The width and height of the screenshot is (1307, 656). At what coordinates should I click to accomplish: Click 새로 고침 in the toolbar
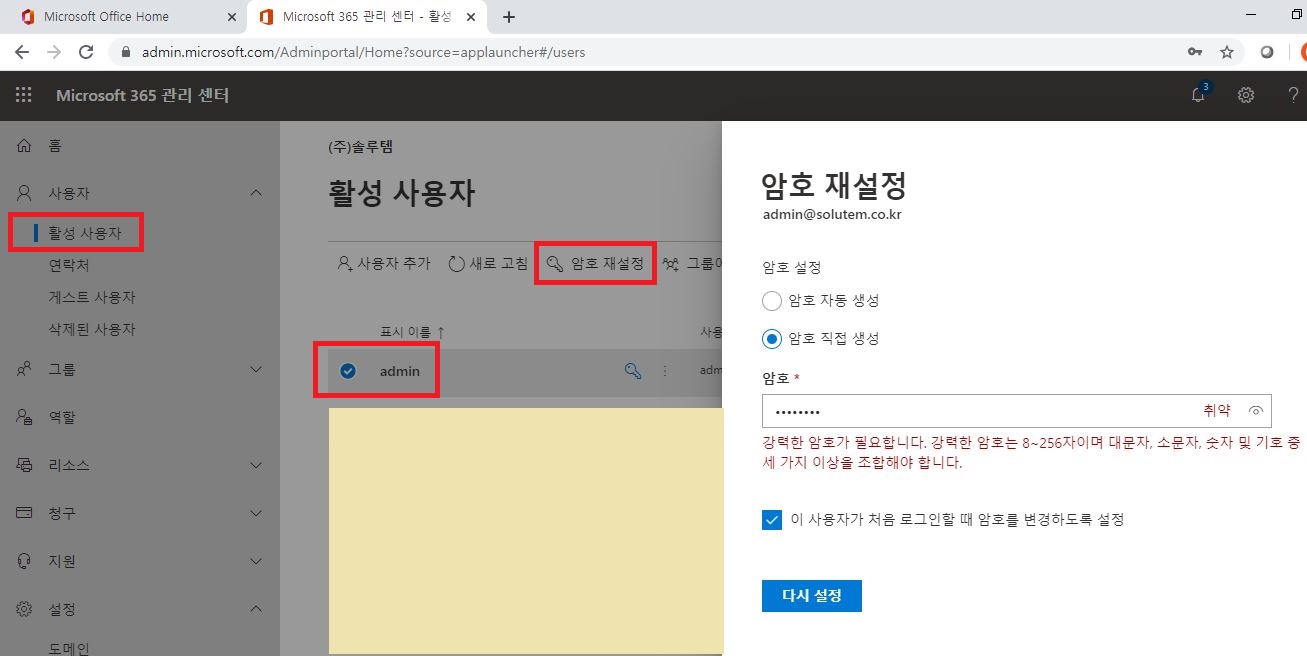click(x=487, y=264)
